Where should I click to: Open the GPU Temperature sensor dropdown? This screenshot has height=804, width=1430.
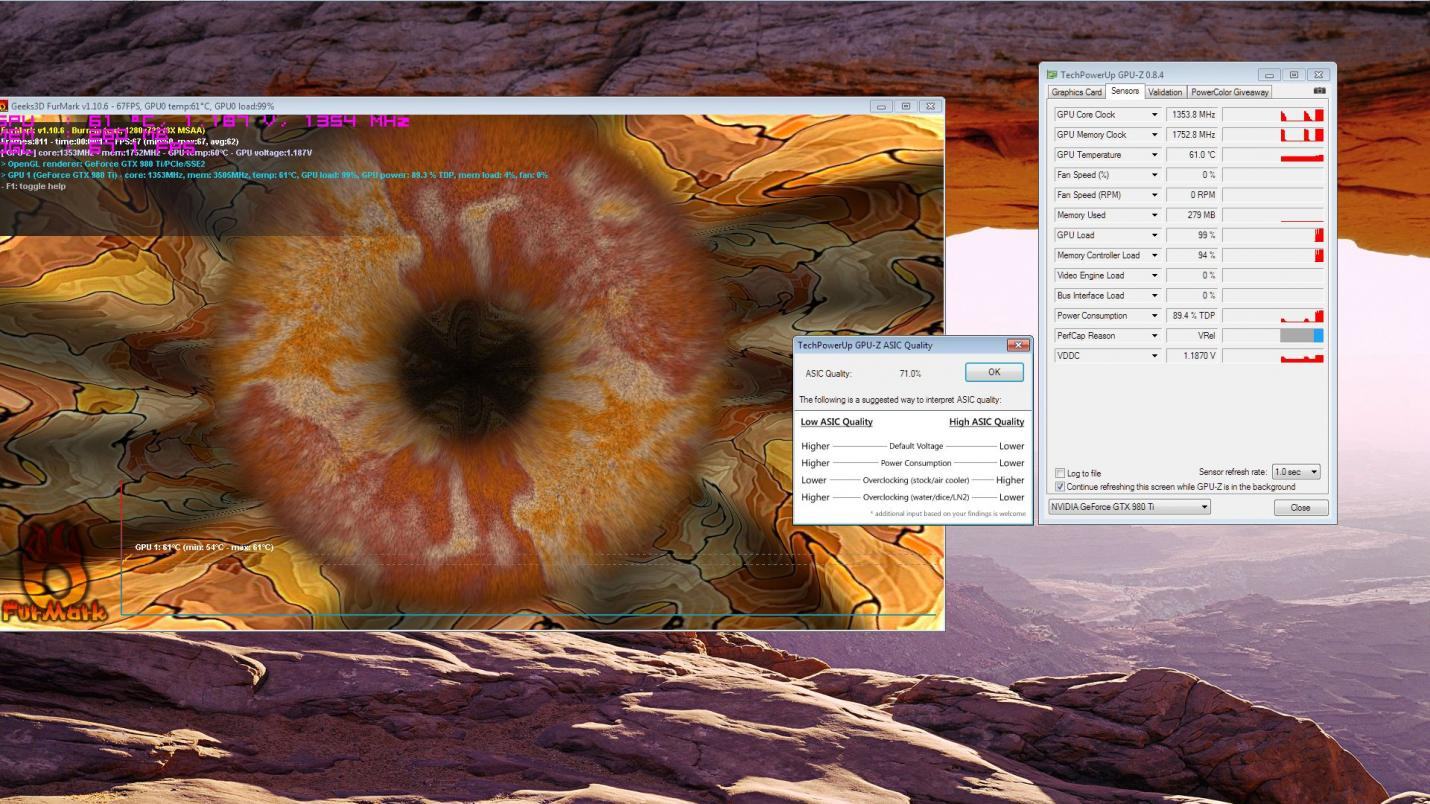[x=1155, y=155]
